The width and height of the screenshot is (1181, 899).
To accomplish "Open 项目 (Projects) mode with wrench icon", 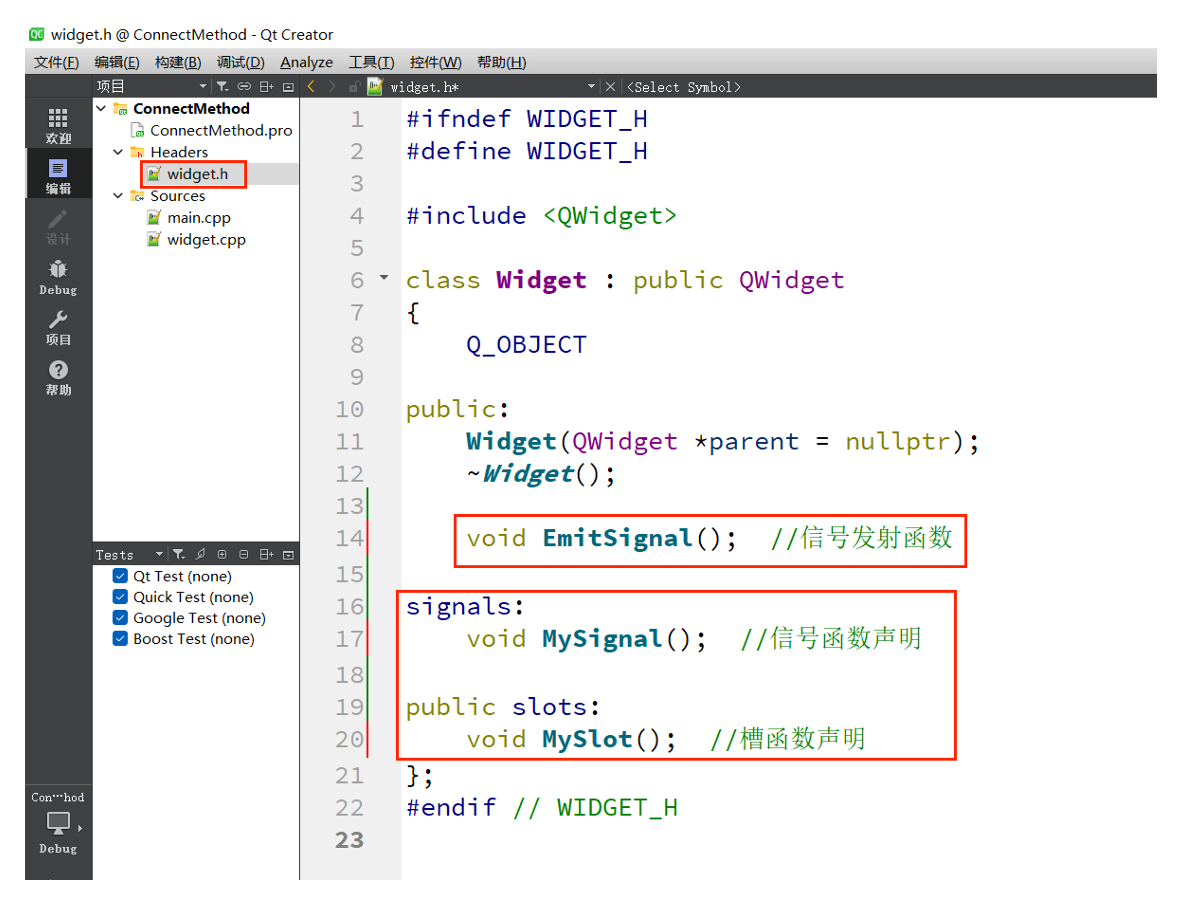I will coord(58,328).
